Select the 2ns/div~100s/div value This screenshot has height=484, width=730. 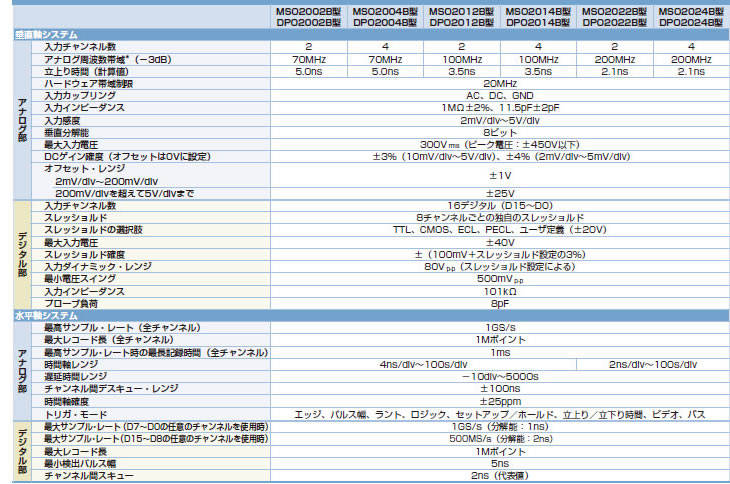[653, 364]
